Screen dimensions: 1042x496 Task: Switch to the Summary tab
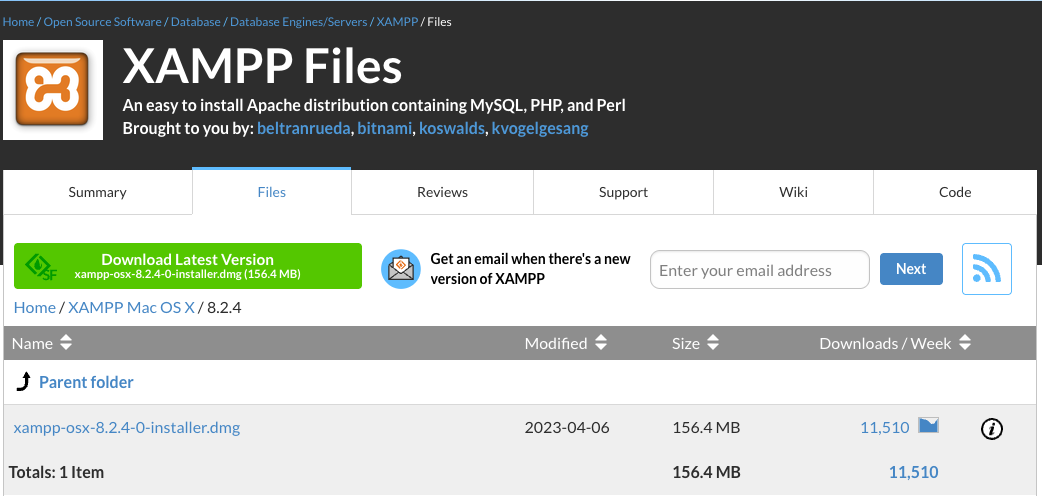point(97,192)
